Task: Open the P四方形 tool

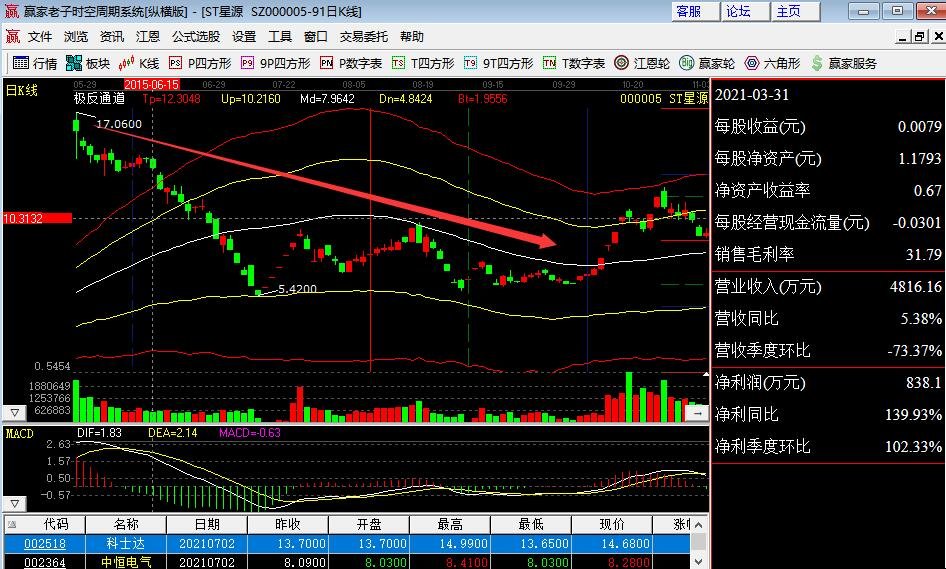Action: (200, 63)
